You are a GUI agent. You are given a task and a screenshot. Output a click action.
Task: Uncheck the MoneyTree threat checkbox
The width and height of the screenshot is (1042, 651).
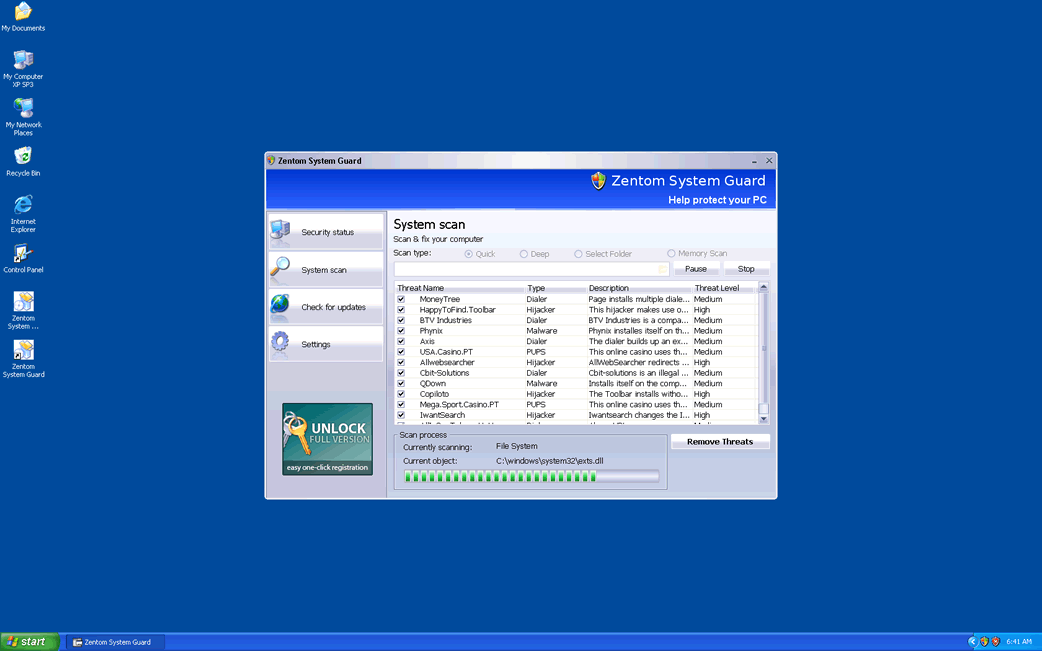[401, 299]
